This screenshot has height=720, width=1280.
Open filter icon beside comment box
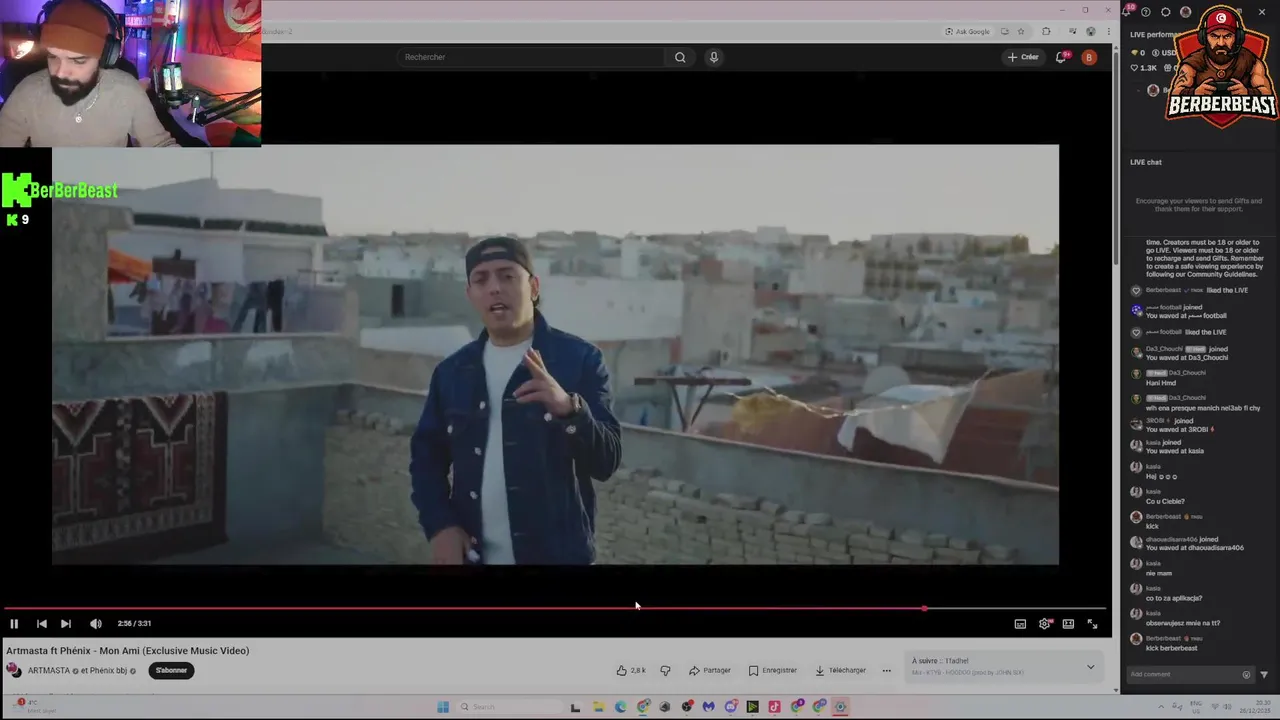1264,674
